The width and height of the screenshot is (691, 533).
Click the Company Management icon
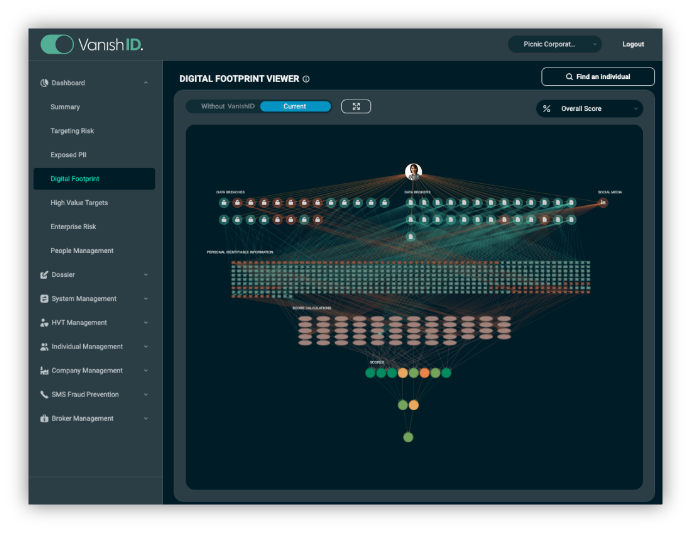pos(44,371)
